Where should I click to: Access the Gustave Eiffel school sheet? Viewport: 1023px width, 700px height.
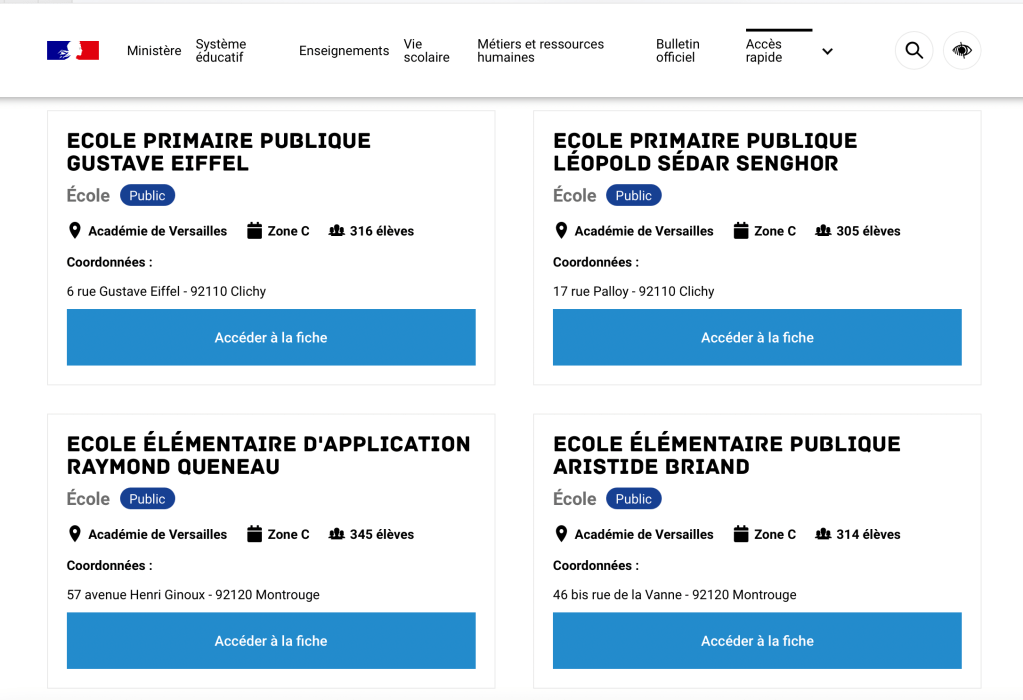pyautogui.click(x=271, y=338)
